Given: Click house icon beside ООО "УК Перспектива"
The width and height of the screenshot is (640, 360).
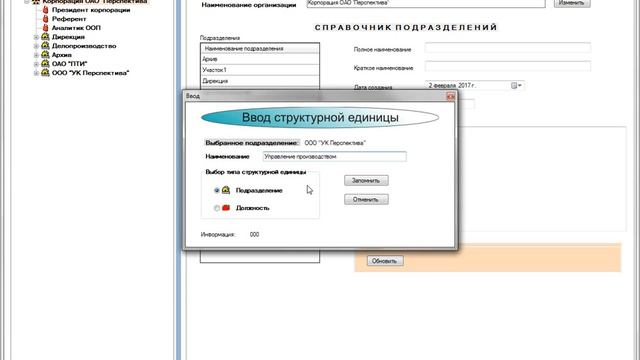Looking at the screenshot, I should pyautogui.click(x=45, y=73).
